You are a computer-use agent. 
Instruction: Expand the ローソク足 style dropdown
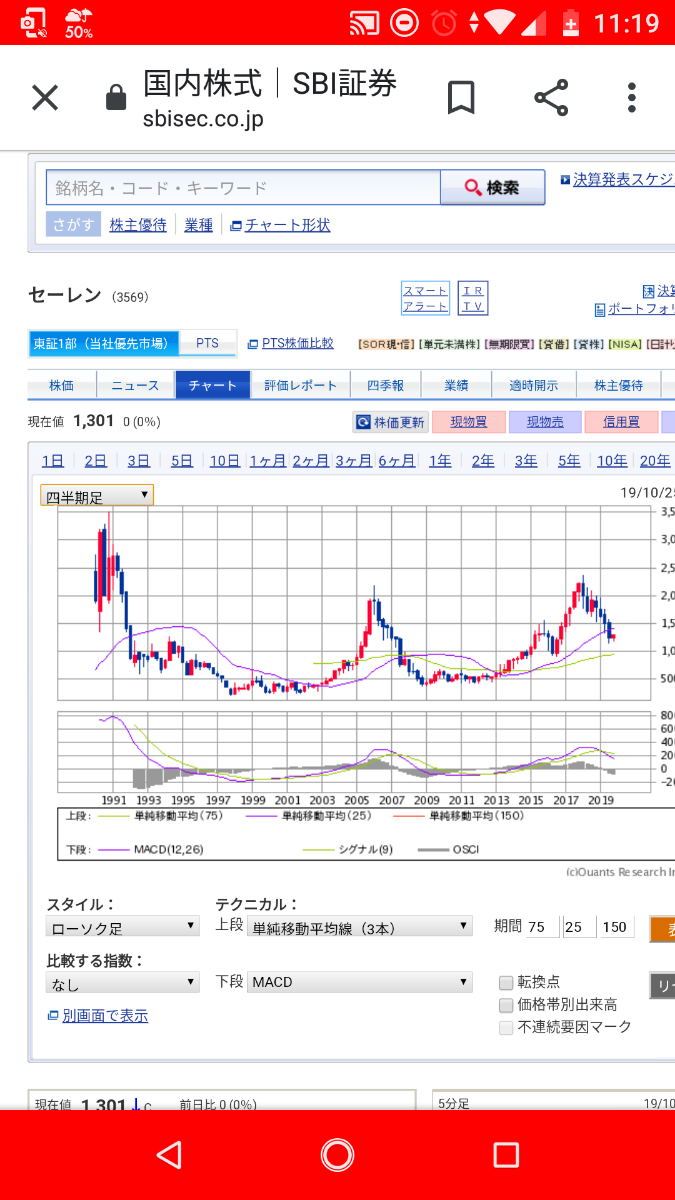[123, 927]
